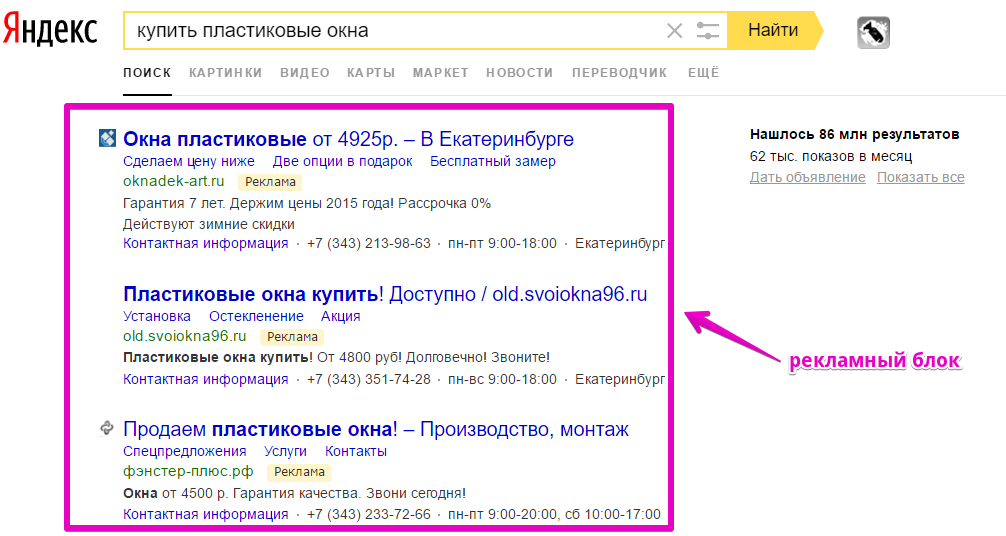1006x536 pixels.
Task: Open Контактная информация for old.svoiokna96.ru ad
Action: [205, 379]
